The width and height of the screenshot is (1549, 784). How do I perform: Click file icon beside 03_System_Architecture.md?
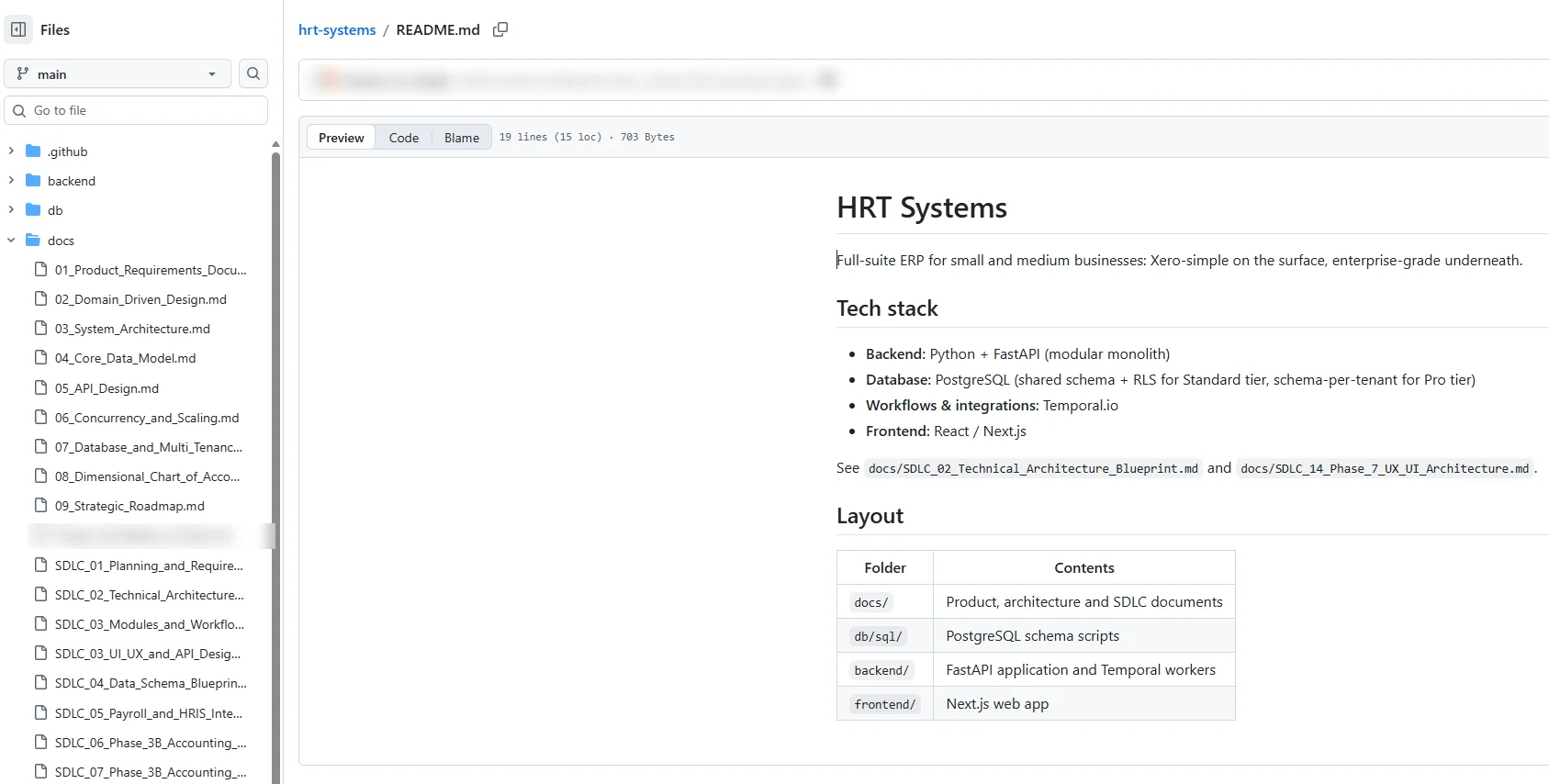pyautogui.click(x=40, y=329)
